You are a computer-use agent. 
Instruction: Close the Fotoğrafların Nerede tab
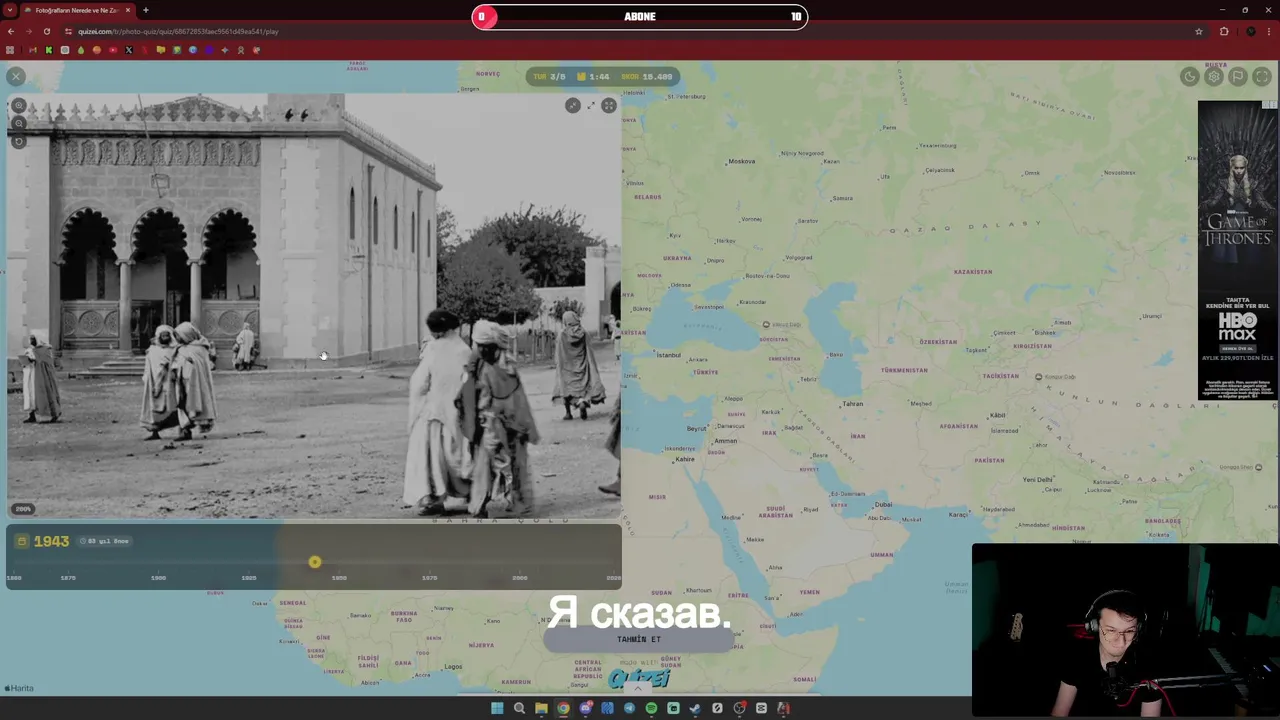127,10
